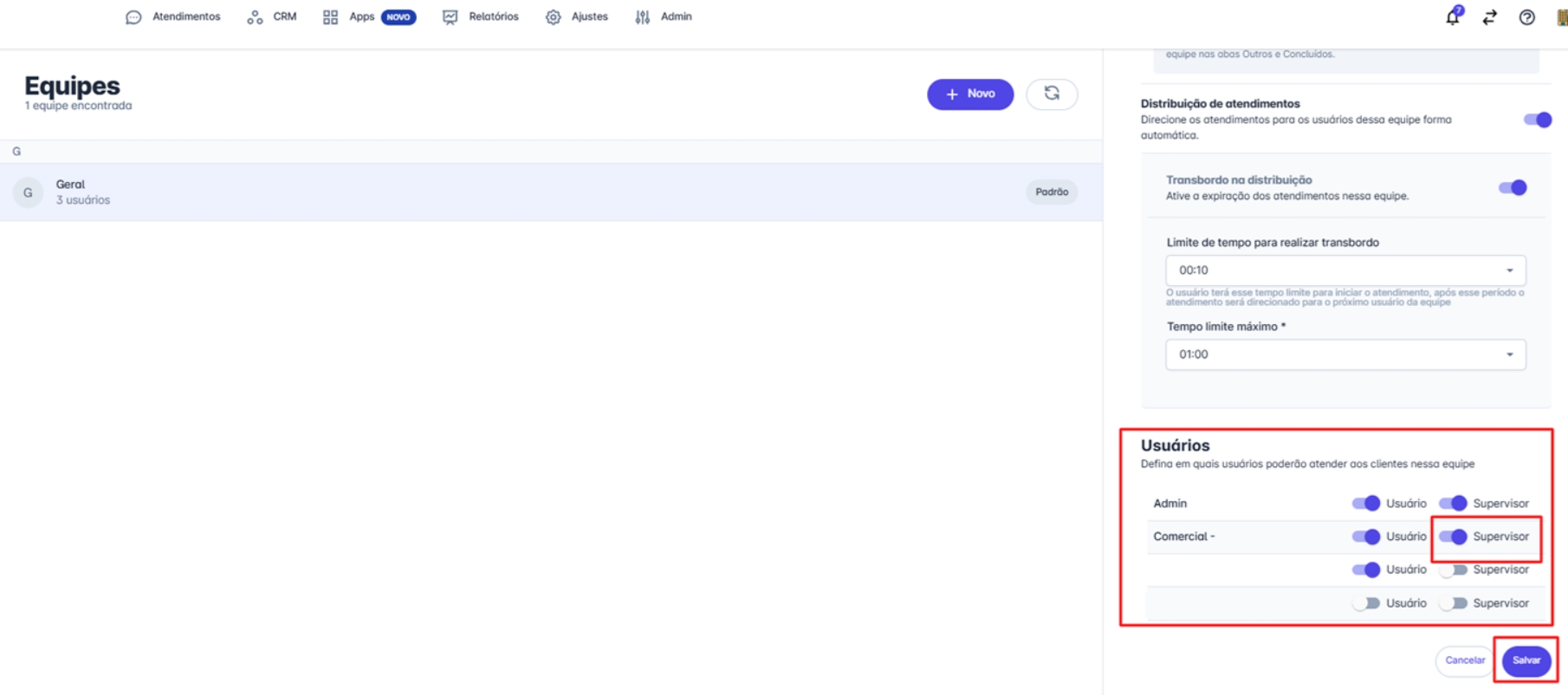This screenshot has height=695, width=1568.
Task: Click the Relatórios chart icon
Action: tap(450, 17)
